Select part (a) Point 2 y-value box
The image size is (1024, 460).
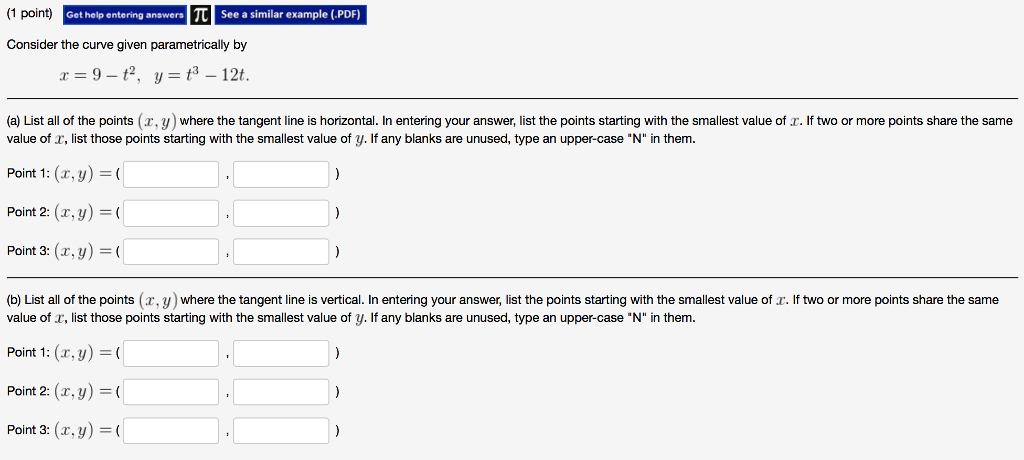pyautogui.click(x=281, y=213)
